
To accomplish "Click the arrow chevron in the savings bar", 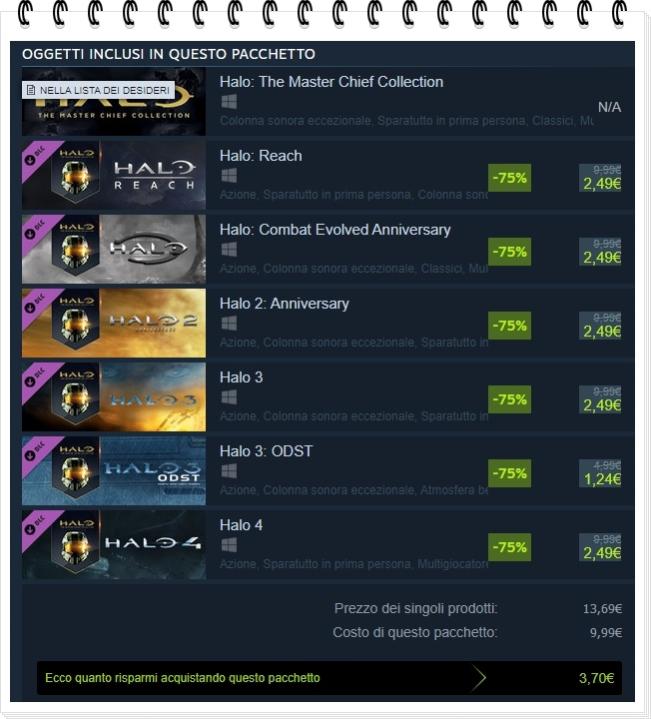I will [479, 678].
